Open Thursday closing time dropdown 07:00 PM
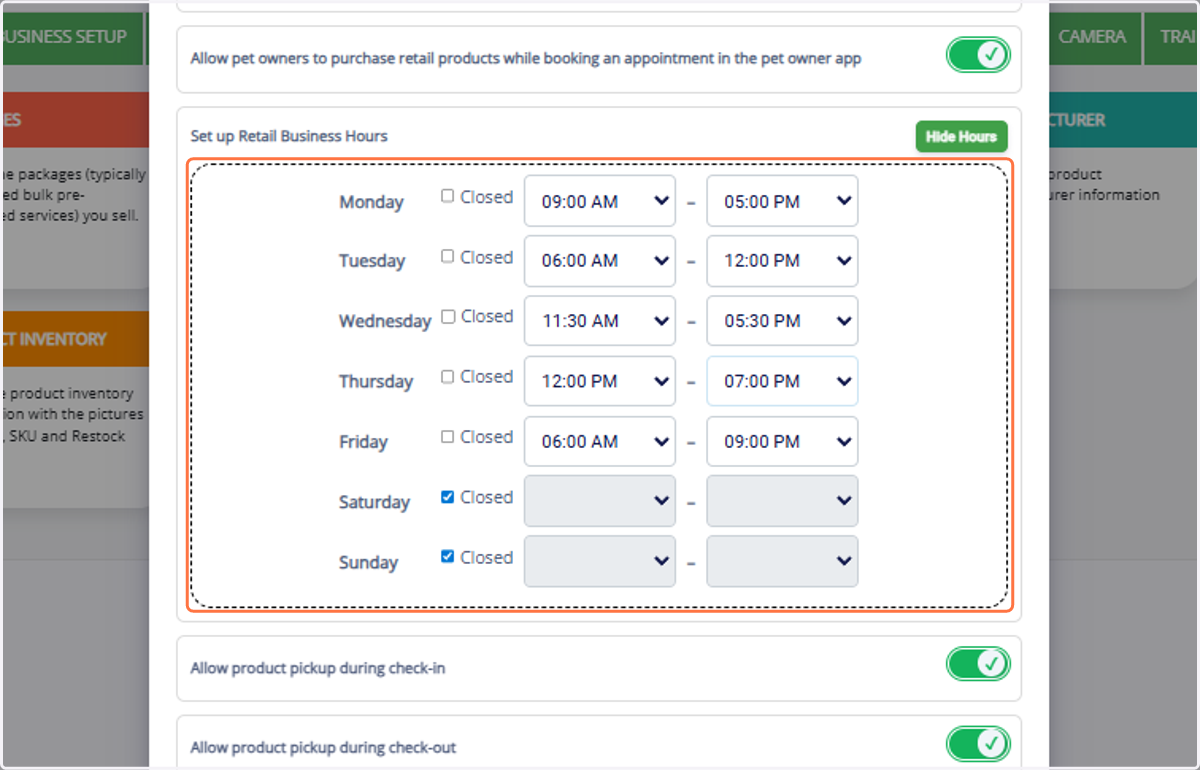 point(782,381)
